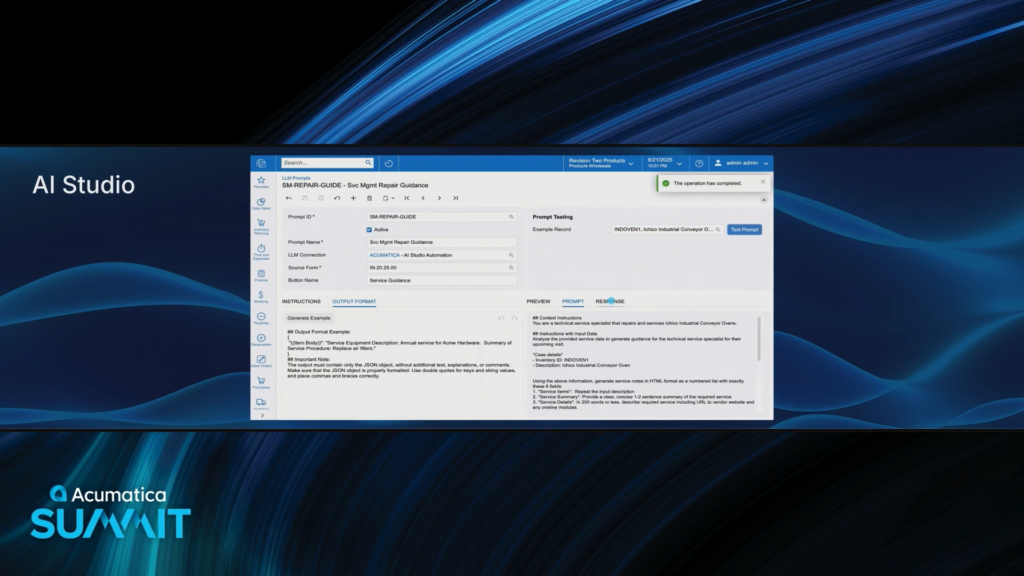Go to the next record arrow
The image size is (1024, 576).
(x=439, y=198)
